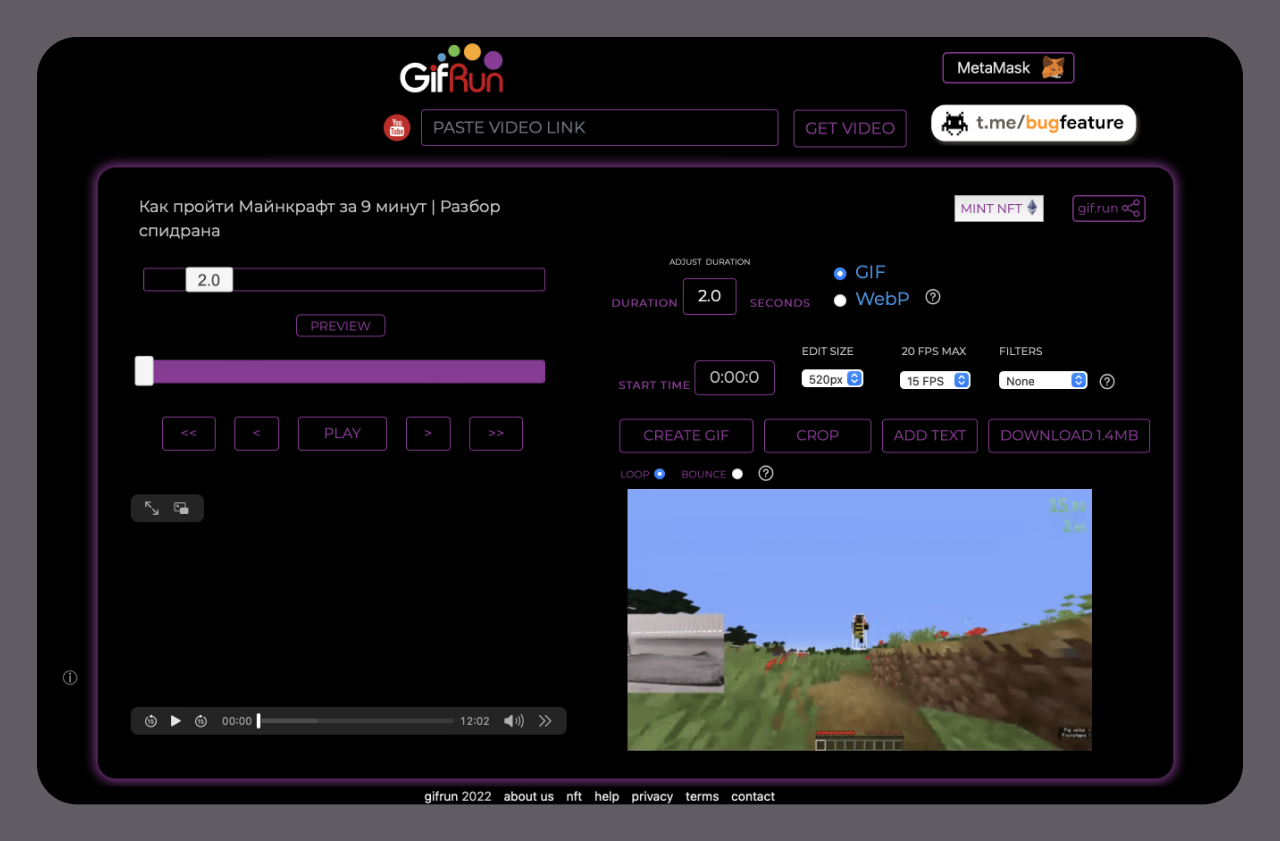Open the about us footer link
1280x841 pixels.
click(x=529, y=797)
